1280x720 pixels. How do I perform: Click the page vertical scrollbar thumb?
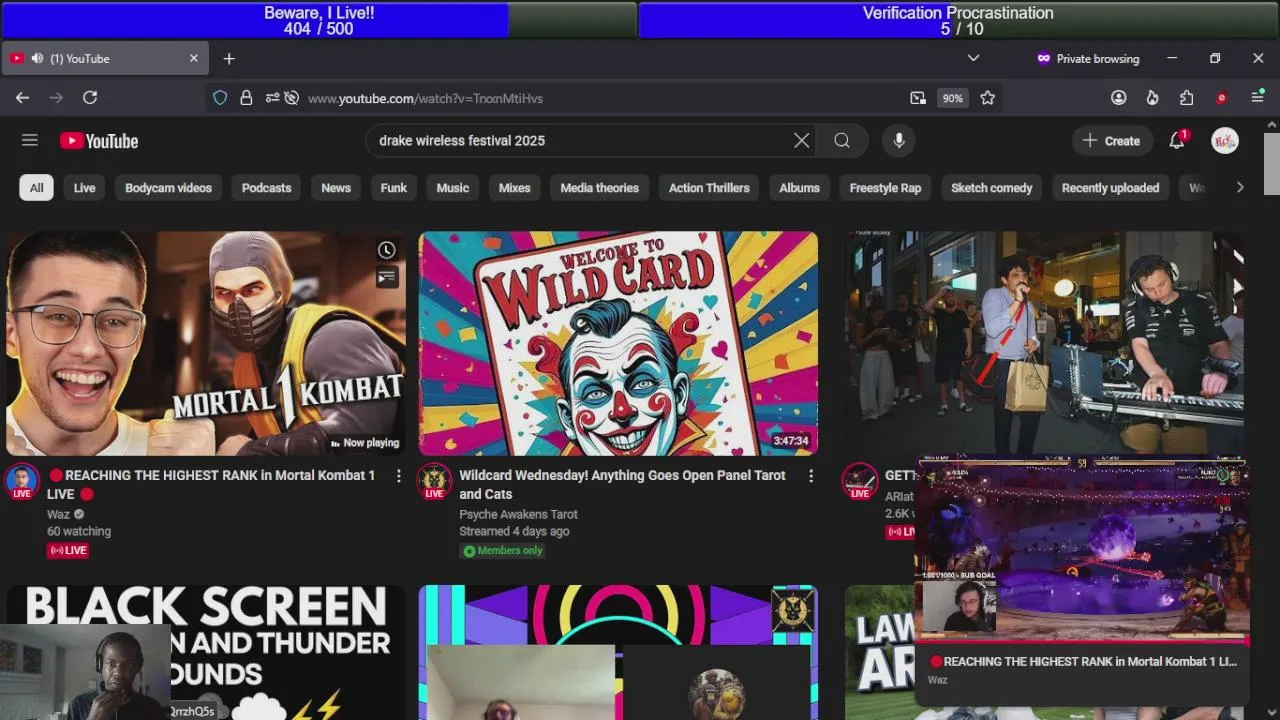[x=1271, y=163]
